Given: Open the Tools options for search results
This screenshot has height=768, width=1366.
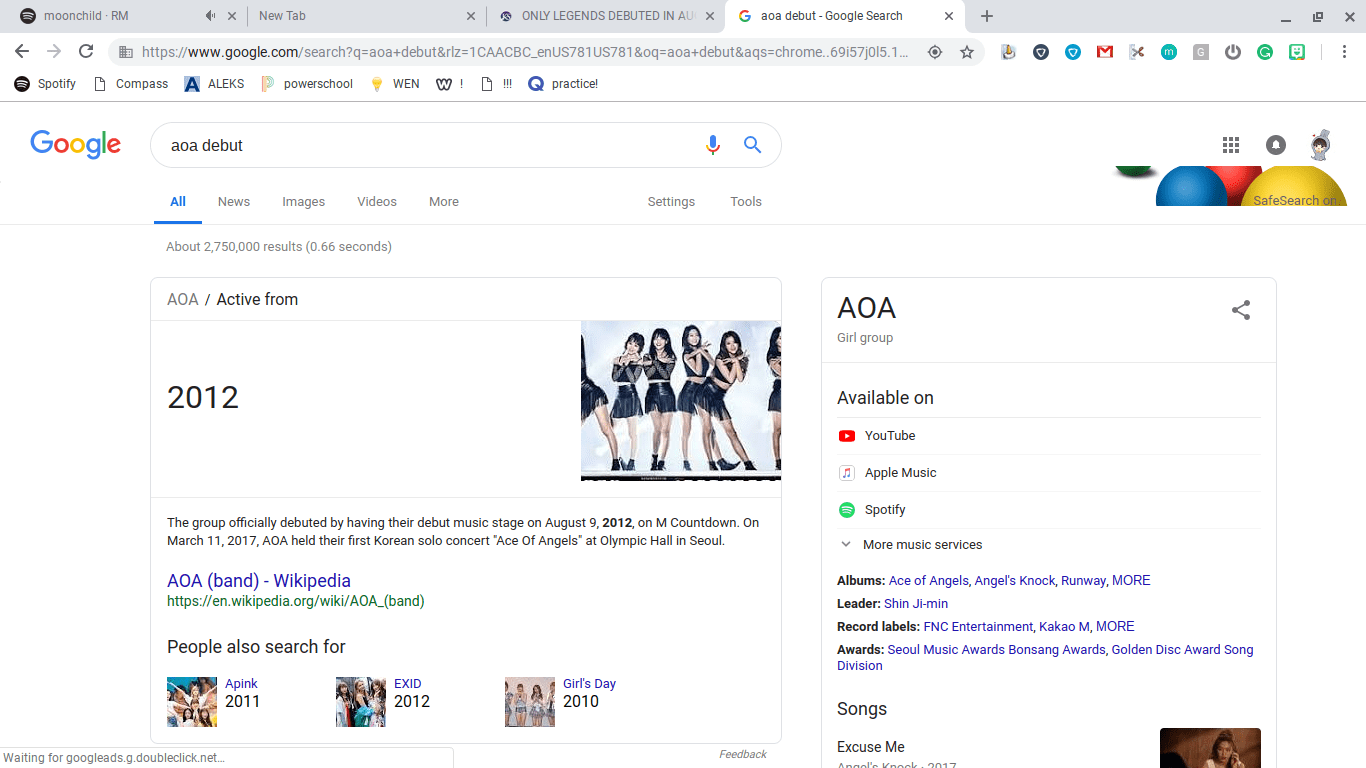Looking at the screenshot, I should click(x=746, y=202).
